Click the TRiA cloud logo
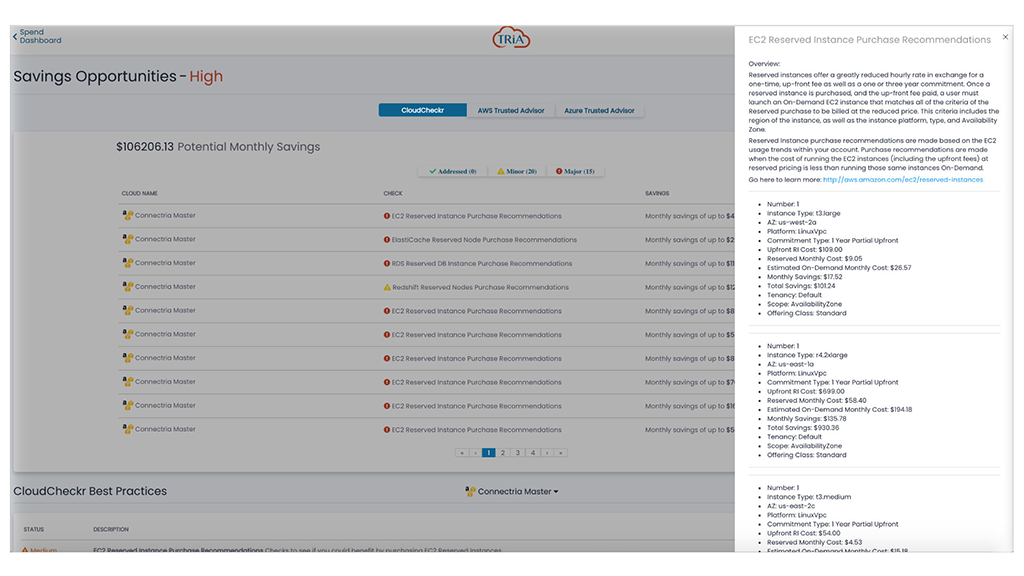Screen dimensions: 1024x576 pos(511,38)
